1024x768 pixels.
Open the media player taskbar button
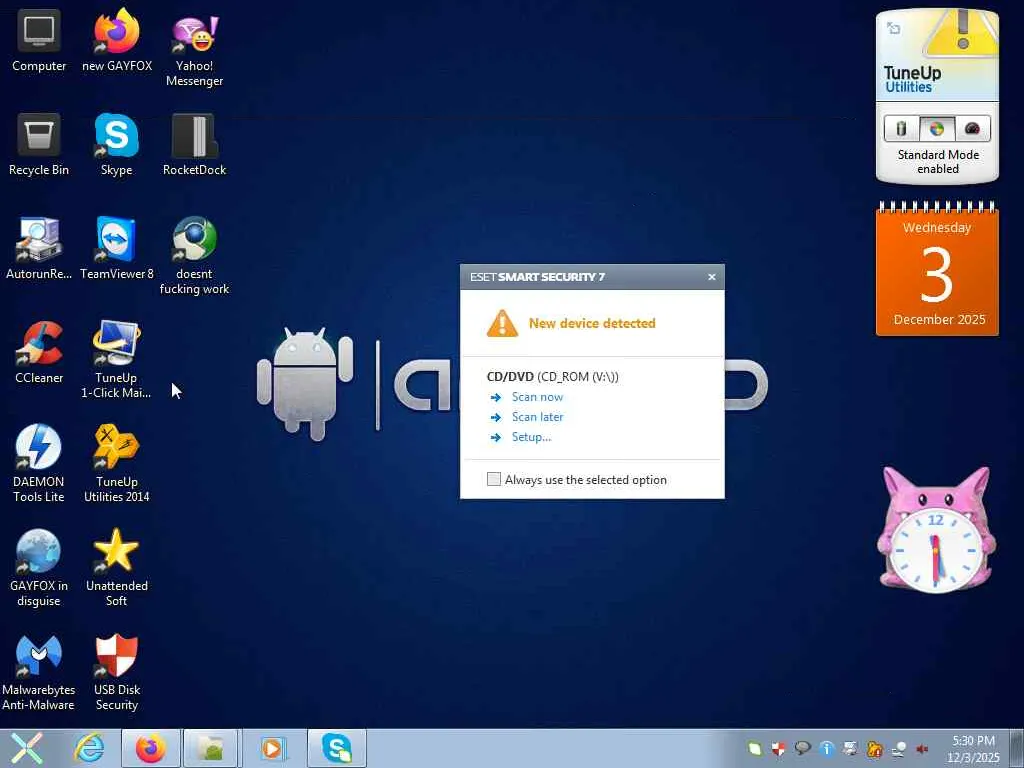point(273,748)
